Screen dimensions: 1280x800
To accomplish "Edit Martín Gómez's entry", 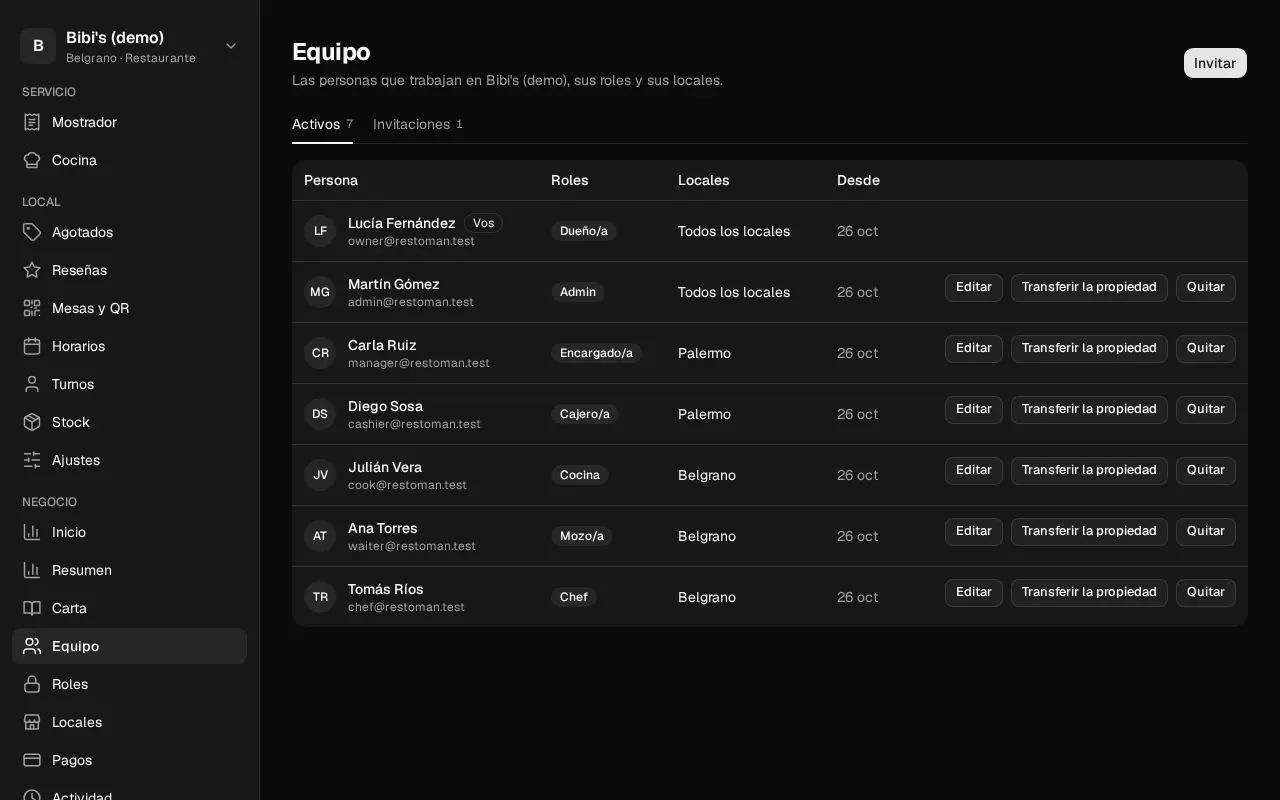I will 974,288.
